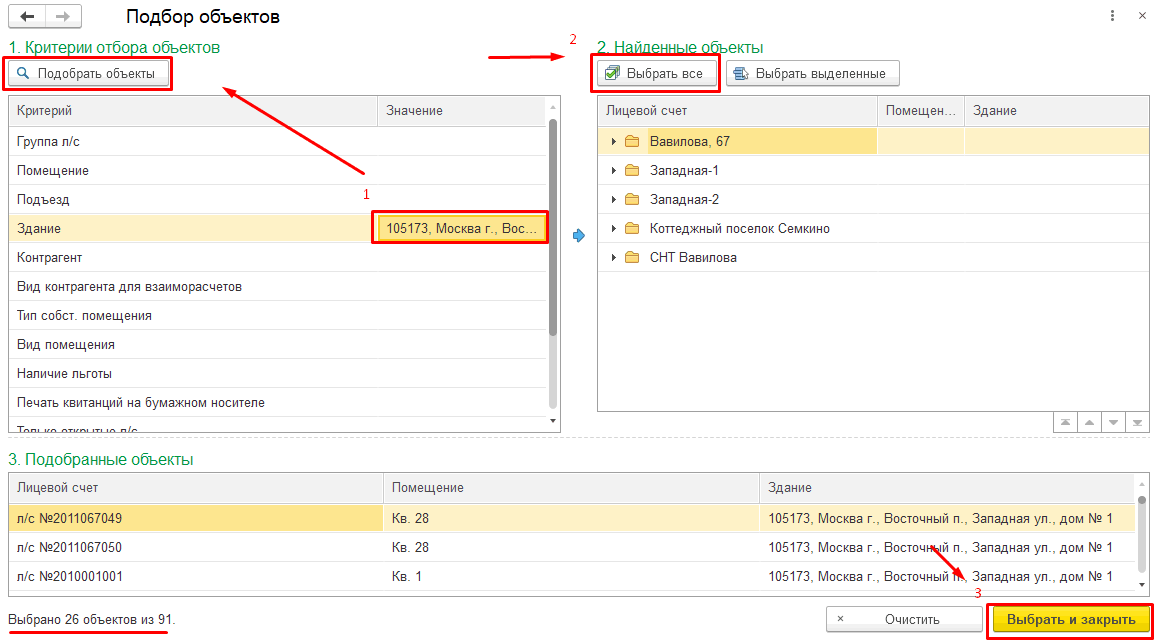Select the Контрагент criterion row
The width and height of the screenshot is (1163, 642).
click(190, 258)
